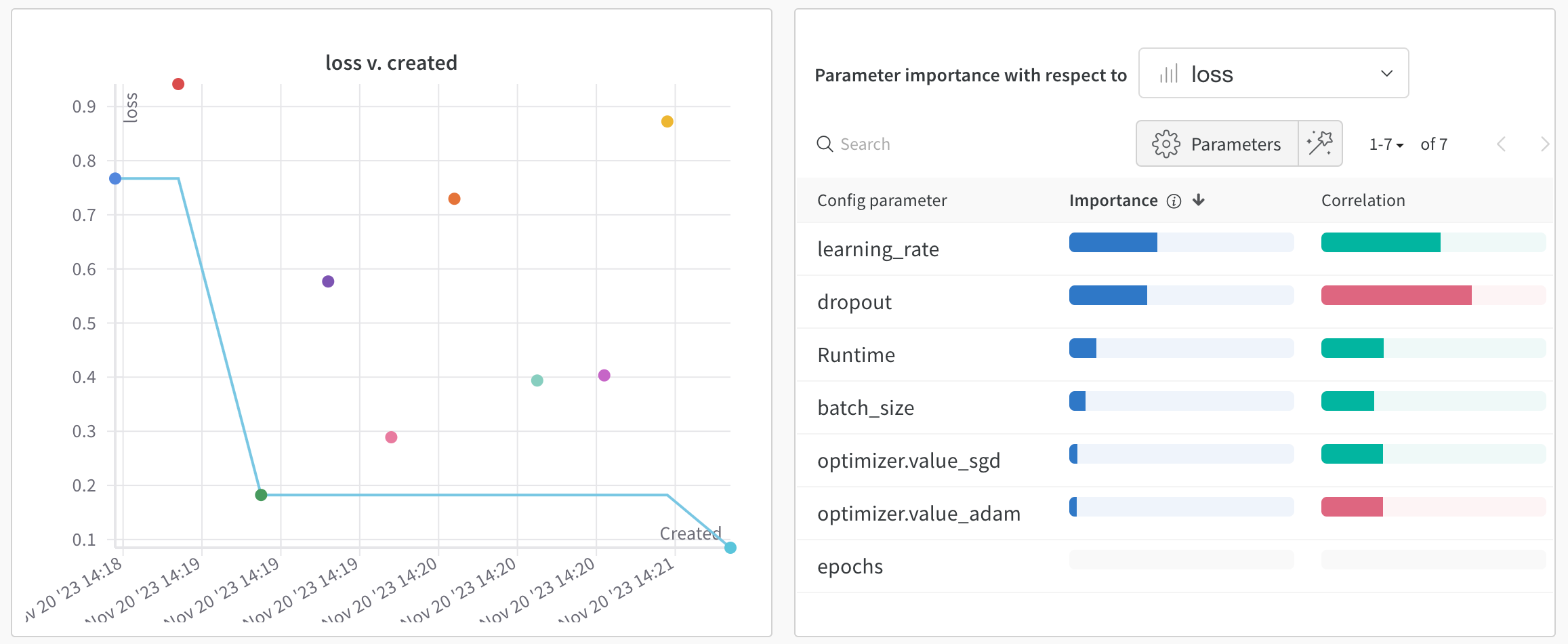Viewport: 1568px width, 644px height.
Task: Click the red data point near 0.9
Action: coord(178,84)
